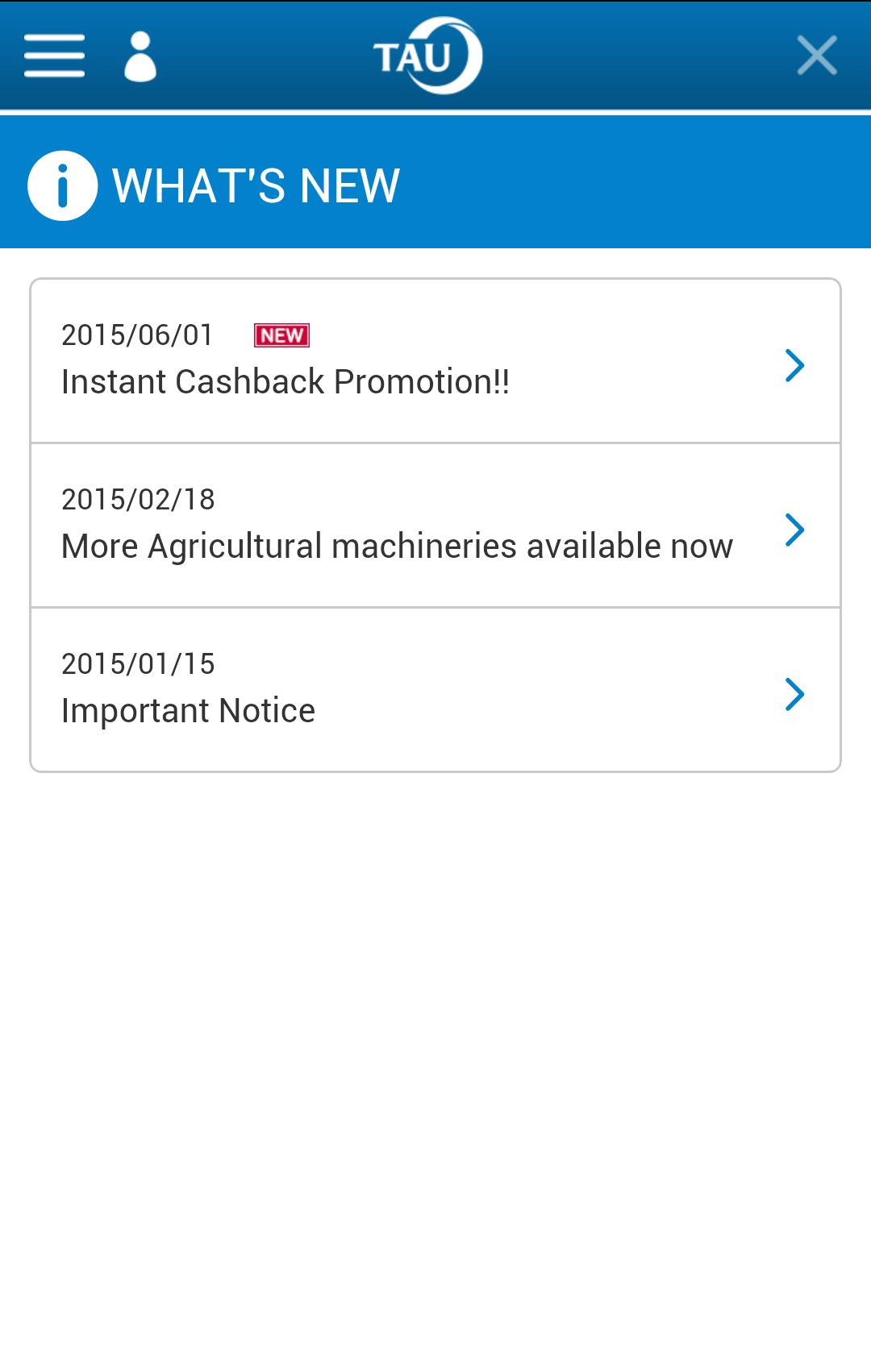Screen dimensions: 871x1372
Task: Open the Instant Cashback Promotion news
Action: pyautogui.click(x=285, y=382)
